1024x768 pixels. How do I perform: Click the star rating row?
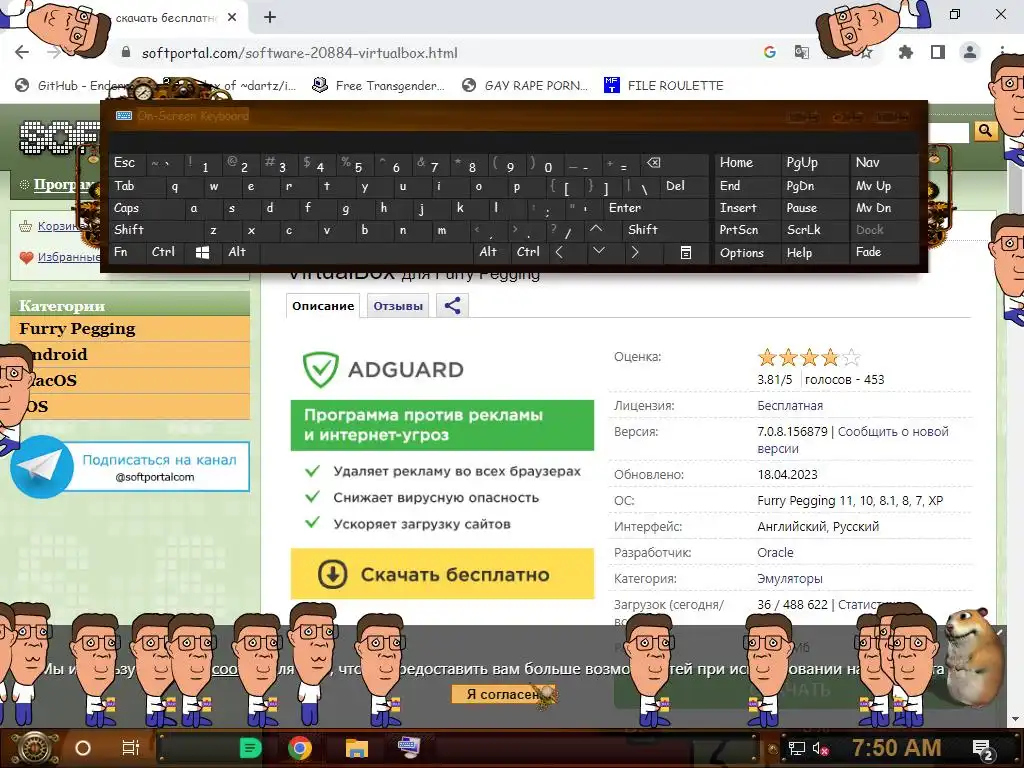pos(808,357)
